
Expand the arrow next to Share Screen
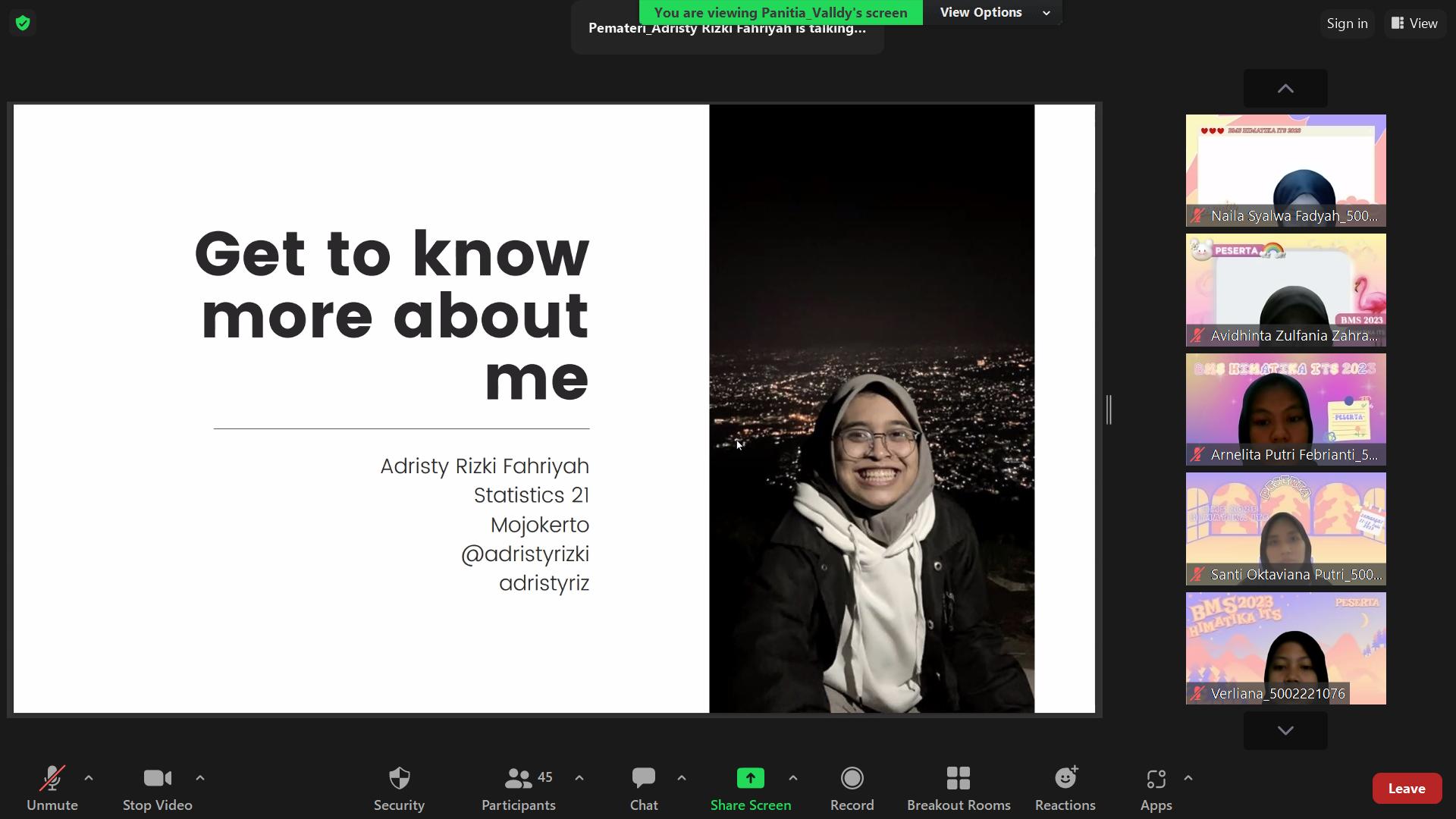click(x=793, y=778)
